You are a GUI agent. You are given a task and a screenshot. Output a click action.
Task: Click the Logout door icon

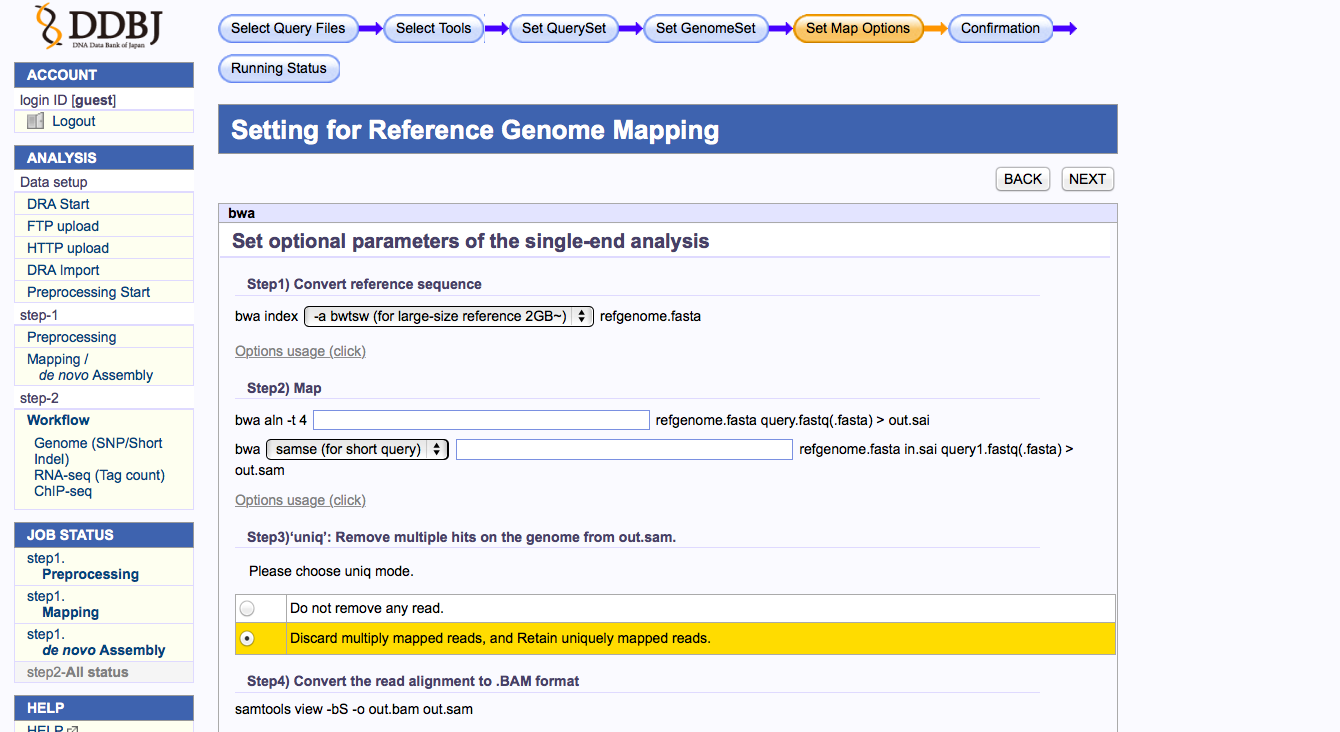click(36, 121)
